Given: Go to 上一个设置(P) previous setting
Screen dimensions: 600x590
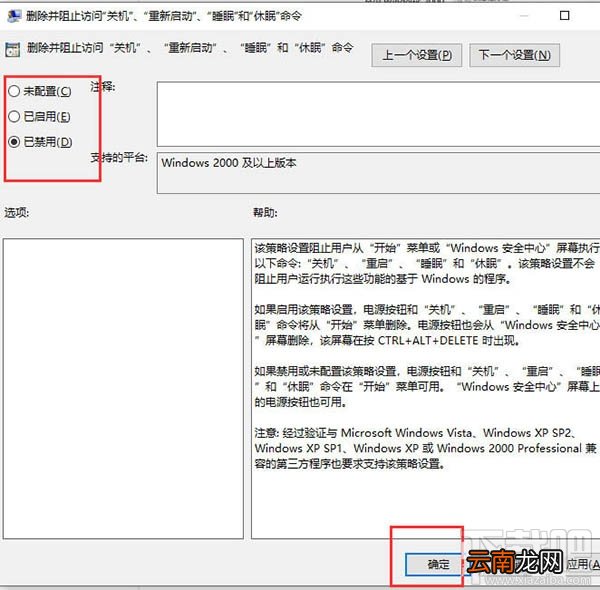Looking at the screenshot, I should 416,55.
